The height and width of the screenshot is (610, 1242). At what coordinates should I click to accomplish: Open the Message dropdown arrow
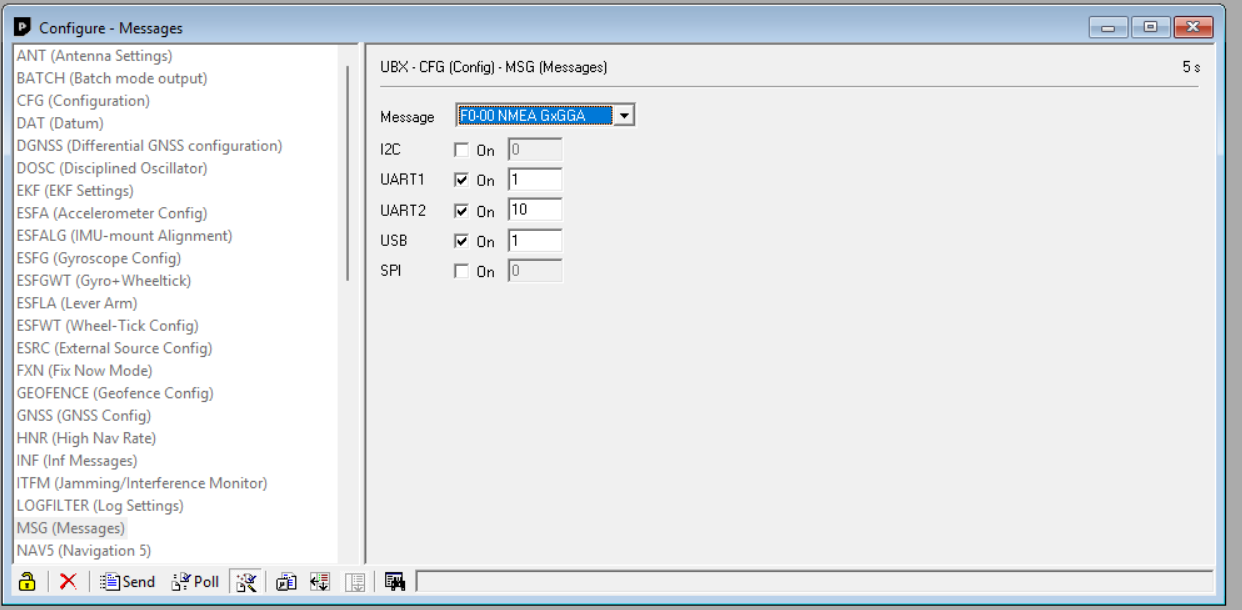624,116
